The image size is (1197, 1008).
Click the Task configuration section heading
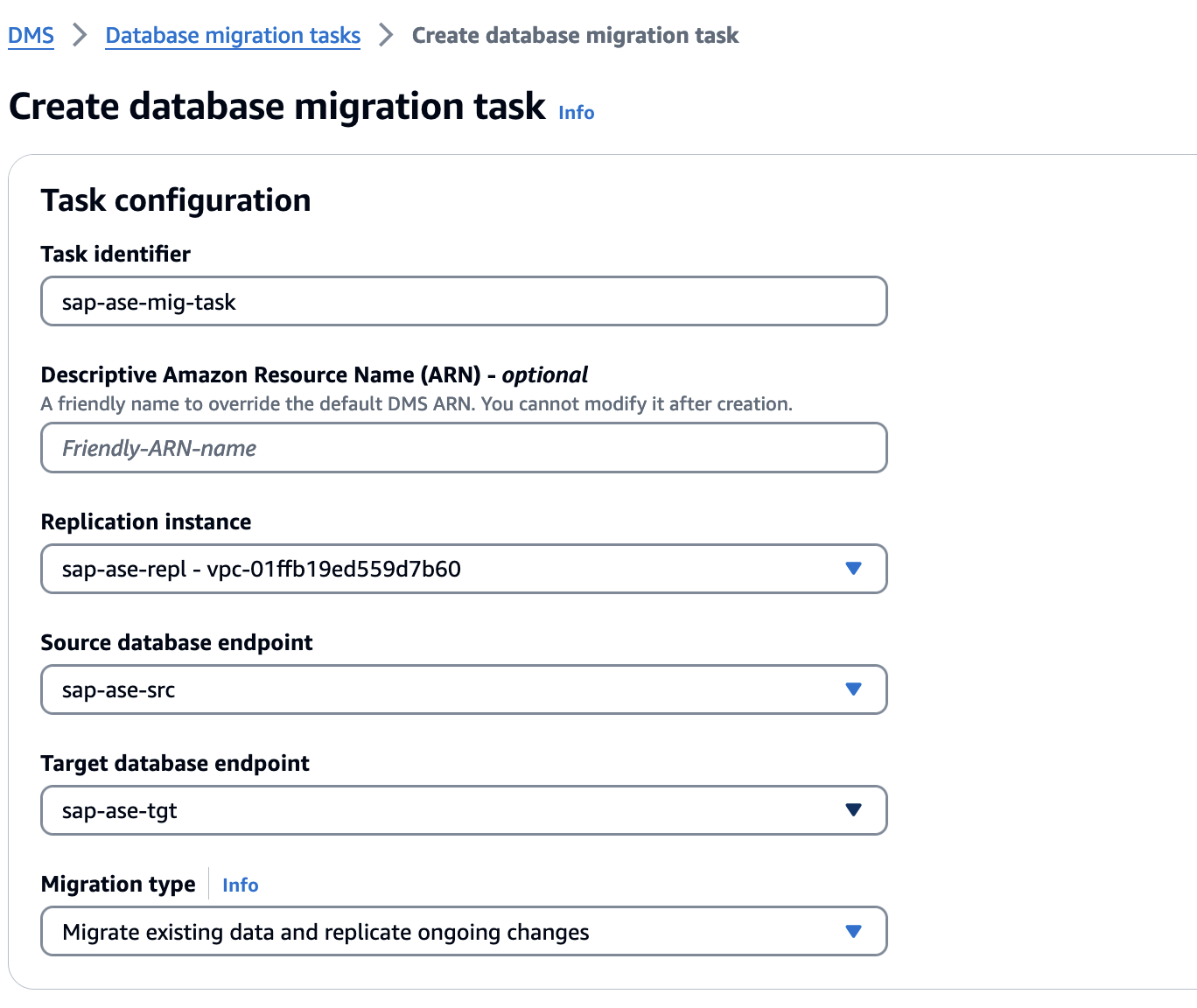click(x=176, y=200)
